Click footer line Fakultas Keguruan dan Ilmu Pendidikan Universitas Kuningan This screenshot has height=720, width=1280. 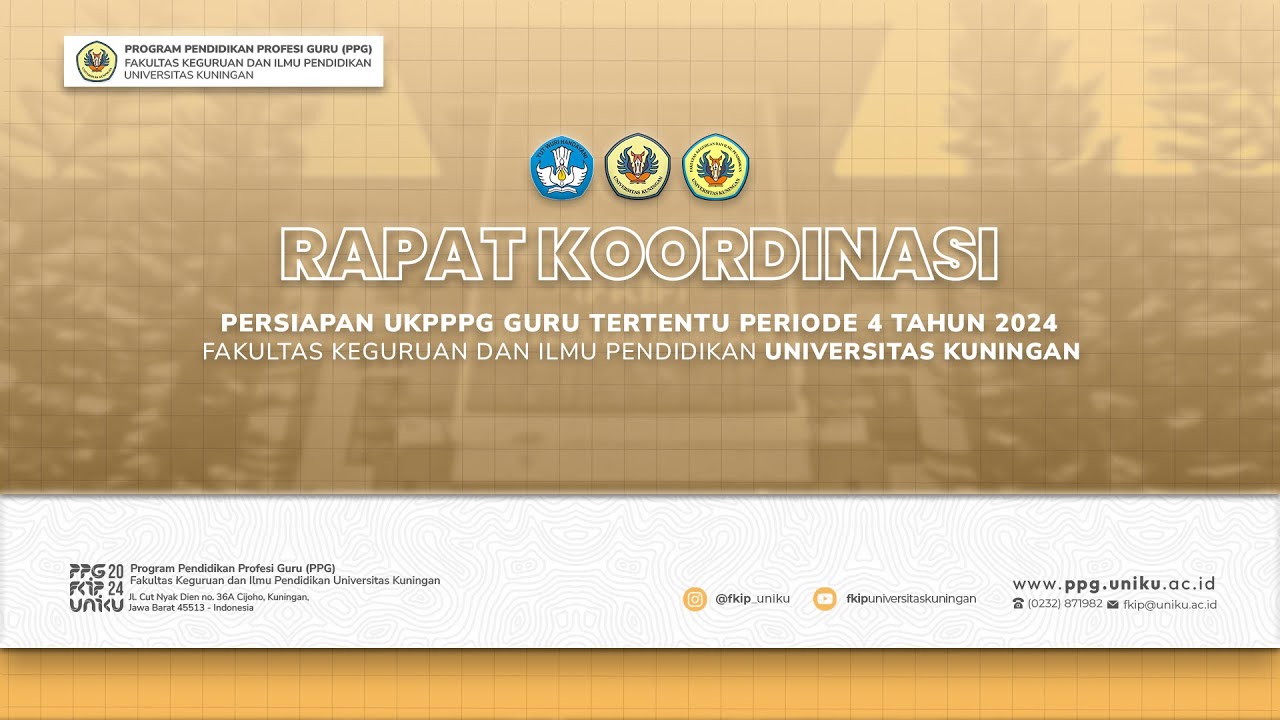(285, 581)
